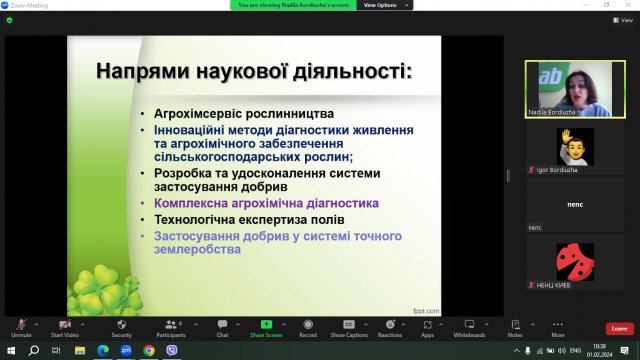
Task: Open the More menu
Action: 558,329
